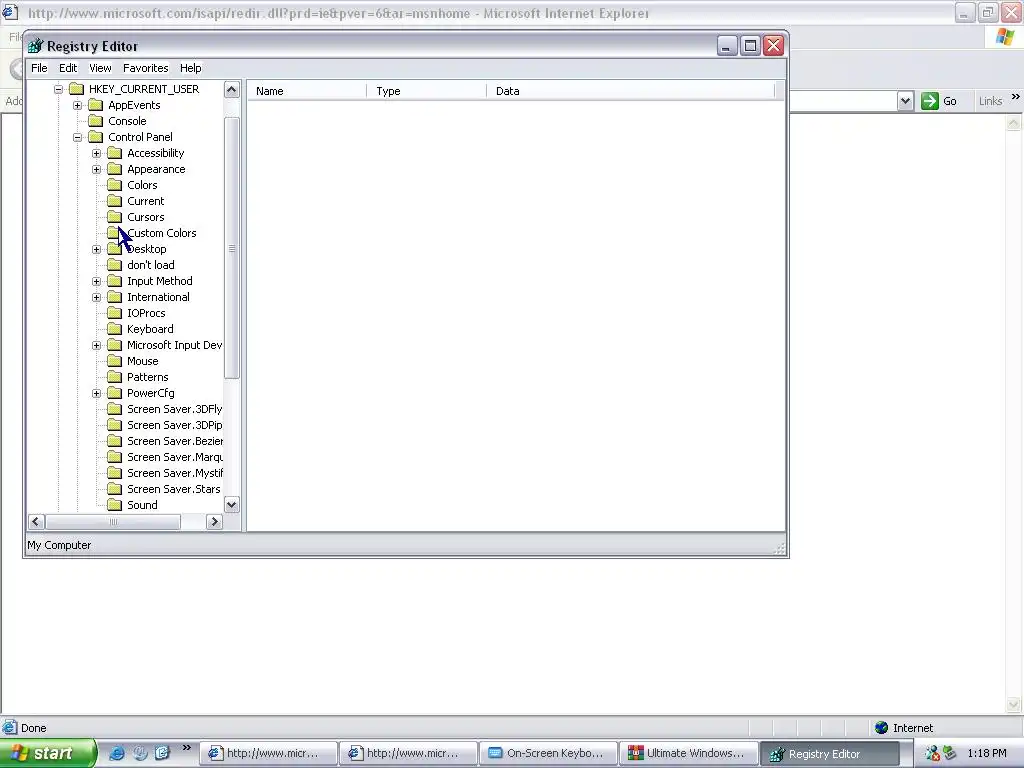The width and height of the screenshot is (1024, 768).
Task: Click the Name column header
Action: pyautogui.click(x=307, y=91)
